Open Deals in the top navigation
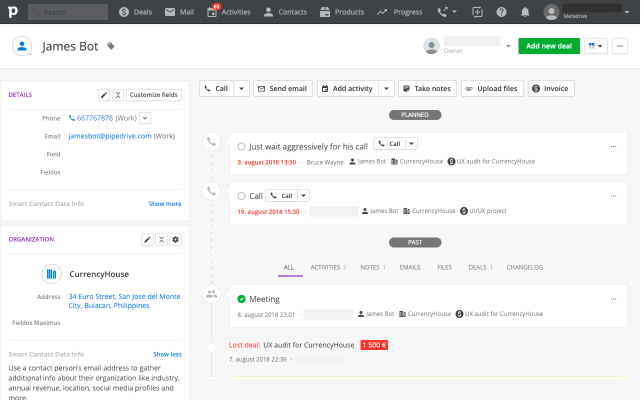The height and width of the screenshot is (401, 641). point(136,12)
